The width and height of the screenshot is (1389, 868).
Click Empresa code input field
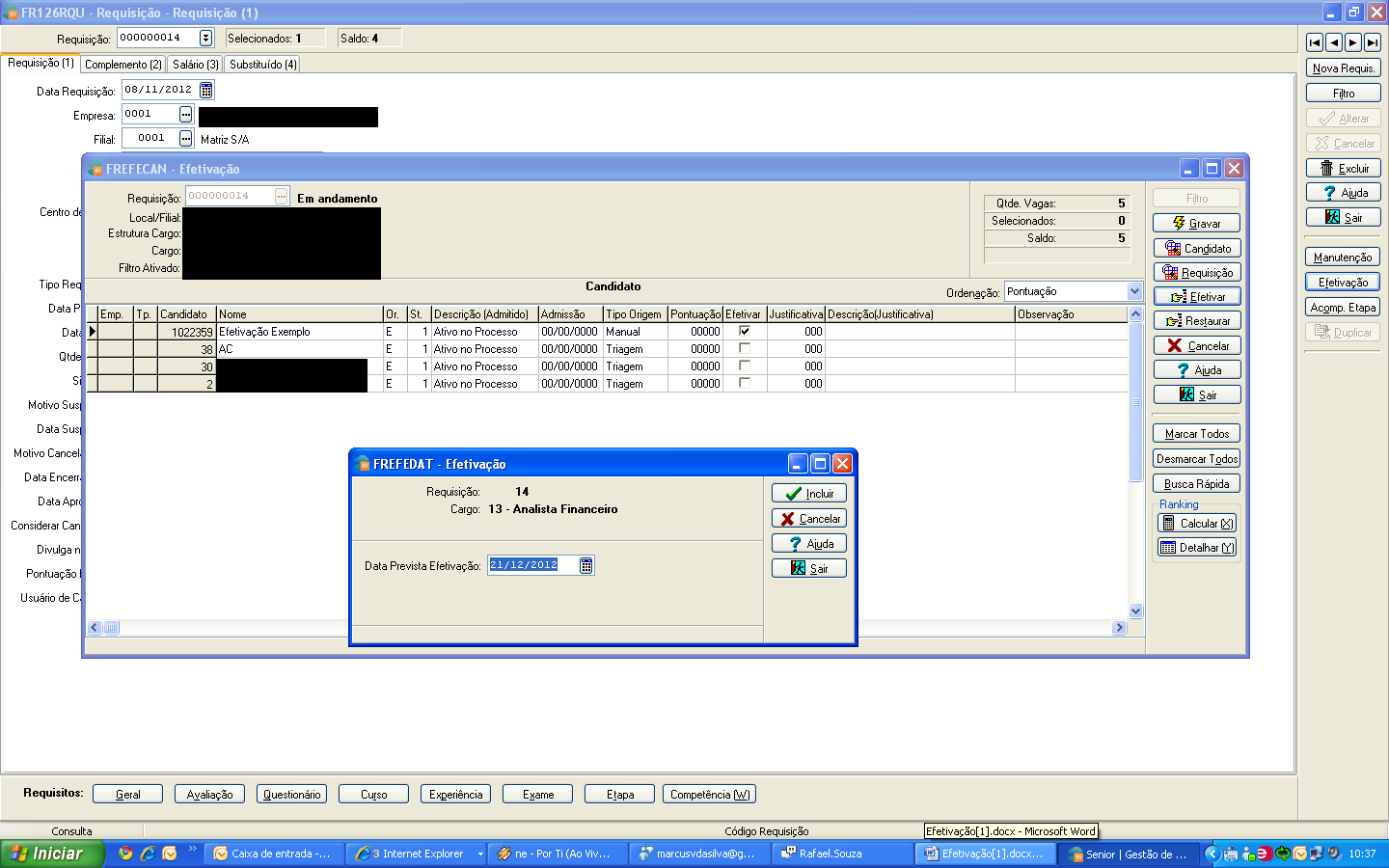point(150,114)
